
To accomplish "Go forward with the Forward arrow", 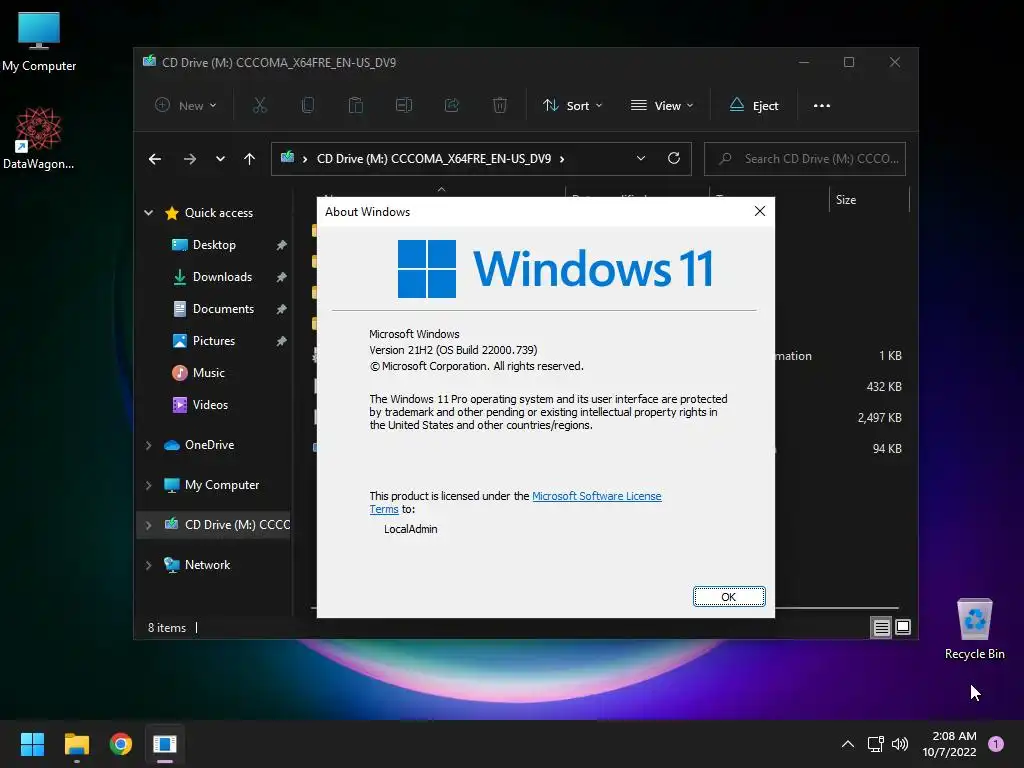I will tap(189, 159).
